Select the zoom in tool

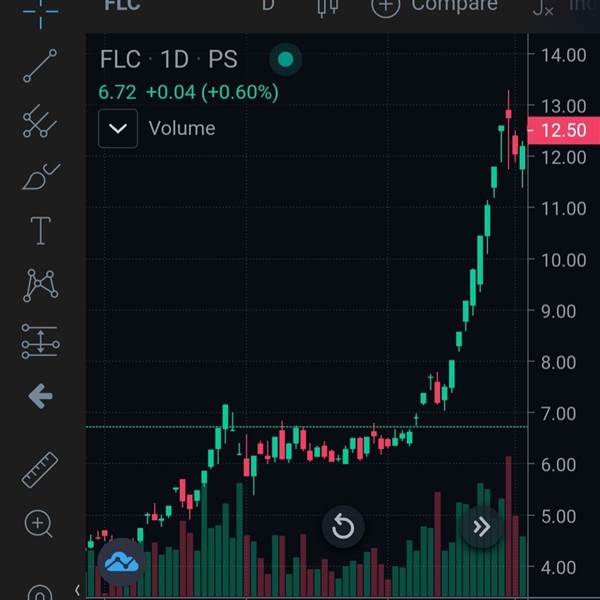point(39,524)
